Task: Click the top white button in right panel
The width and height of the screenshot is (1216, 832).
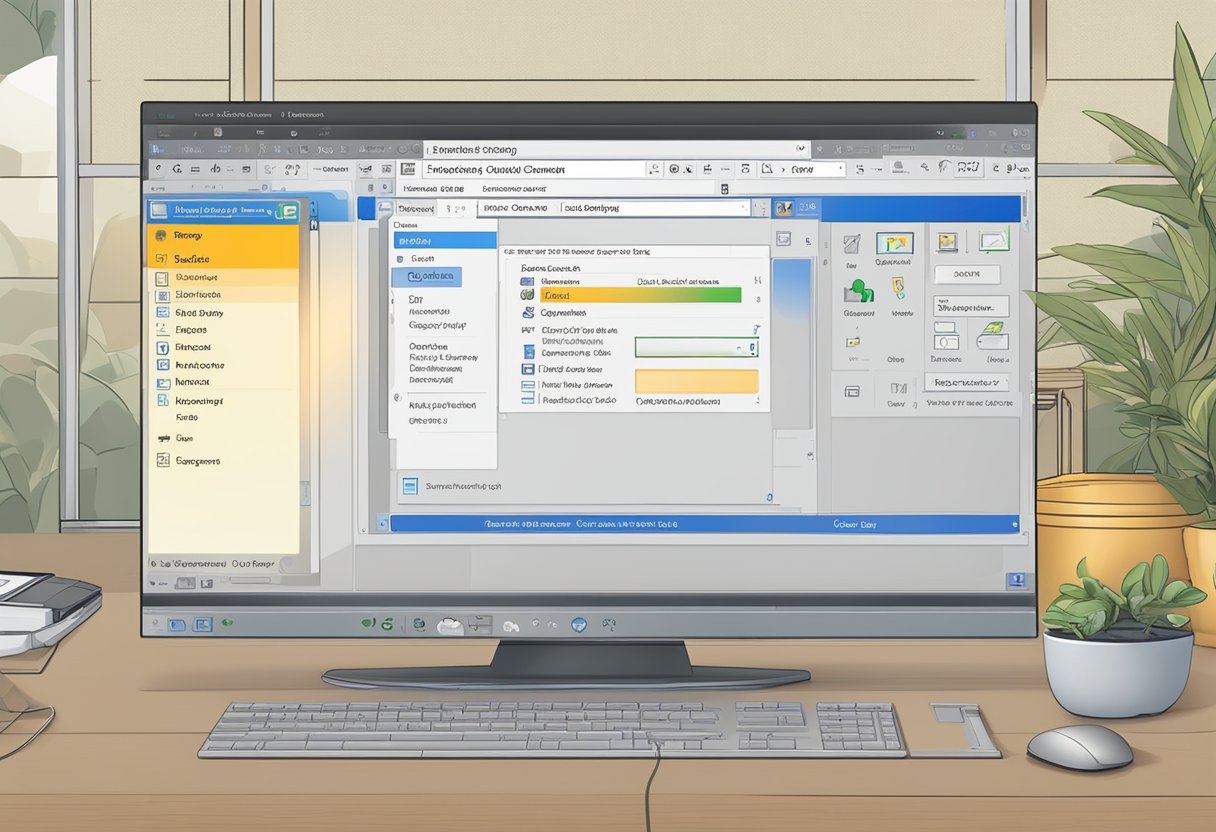Action: click(966, 273)
